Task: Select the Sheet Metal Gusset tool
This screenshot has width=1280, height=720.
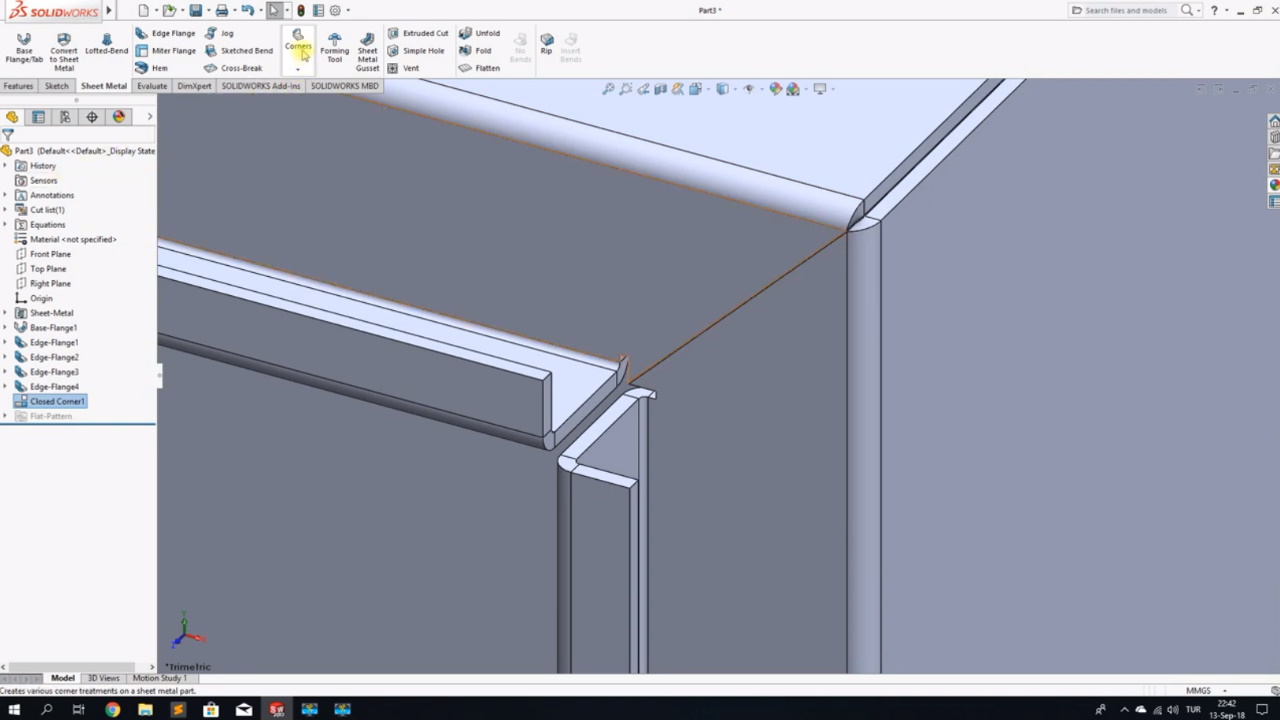Action: tap(367, 51)
